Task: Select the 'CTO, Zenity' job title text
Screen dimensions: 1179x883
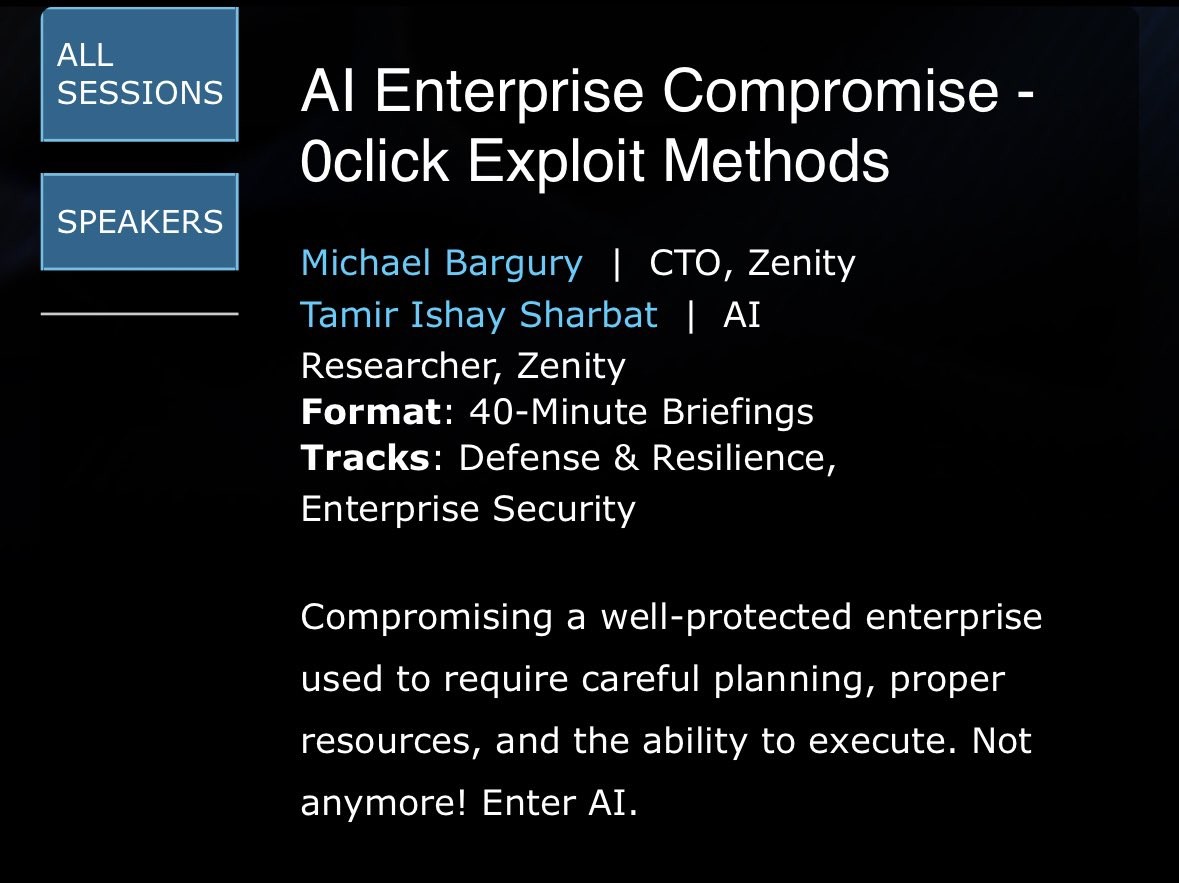Action: pos(752,264)
